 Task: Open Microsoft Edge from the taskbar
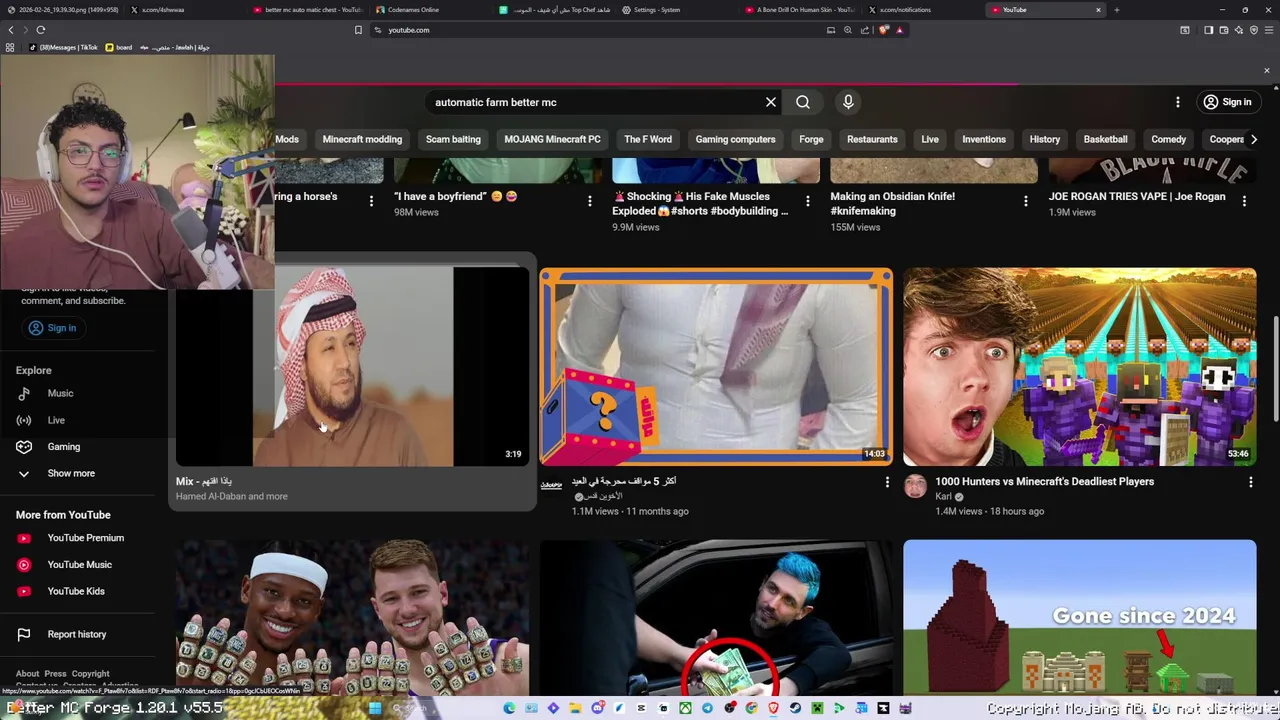pyautogui.click(x=509, y=708)
